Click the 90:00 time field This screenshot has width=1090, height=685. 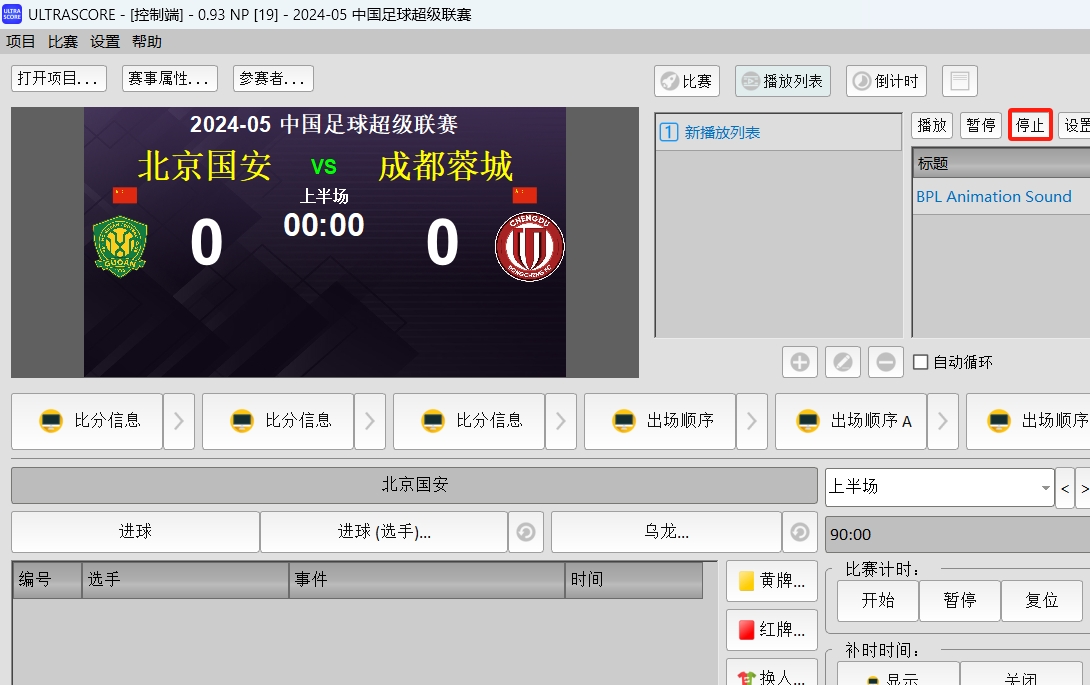(x=956, y=535)
